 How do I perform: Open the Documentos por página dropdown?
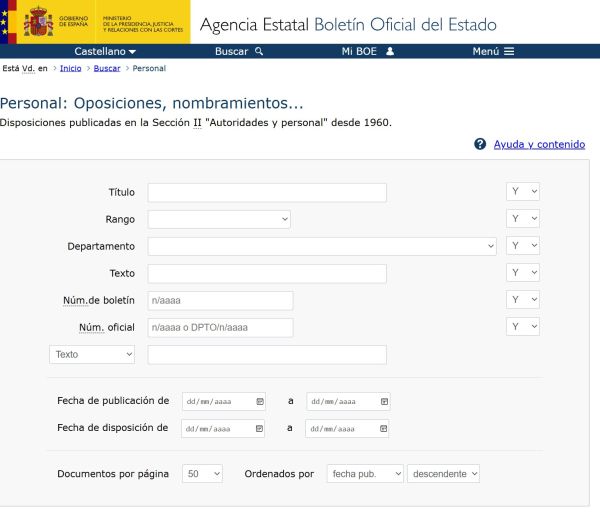tap(202, 474)
